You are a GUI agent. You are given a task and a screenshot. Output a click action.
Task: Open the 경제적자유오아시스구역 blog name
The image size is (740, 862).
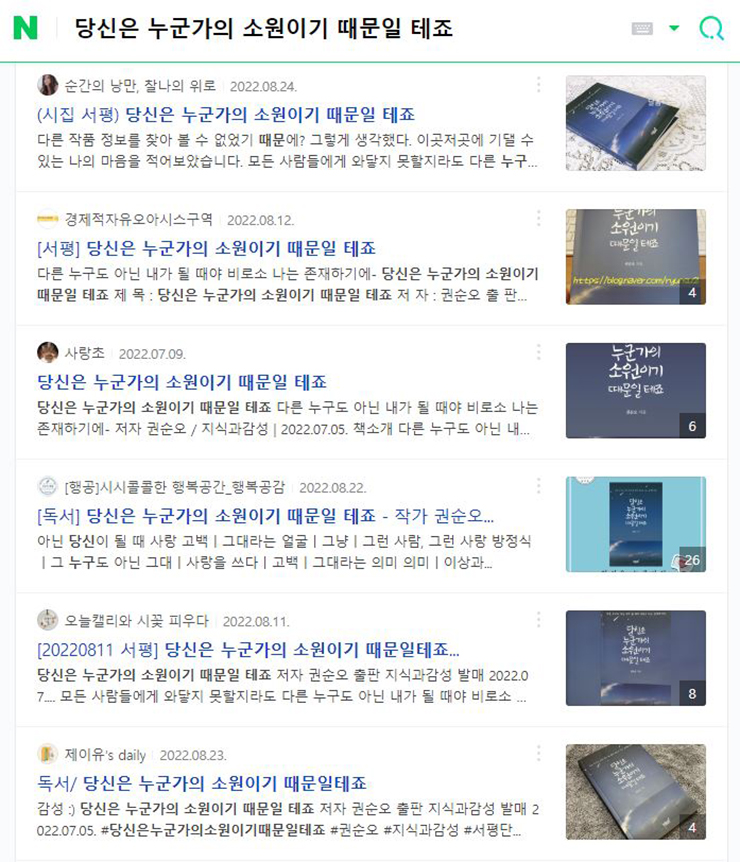139,219
